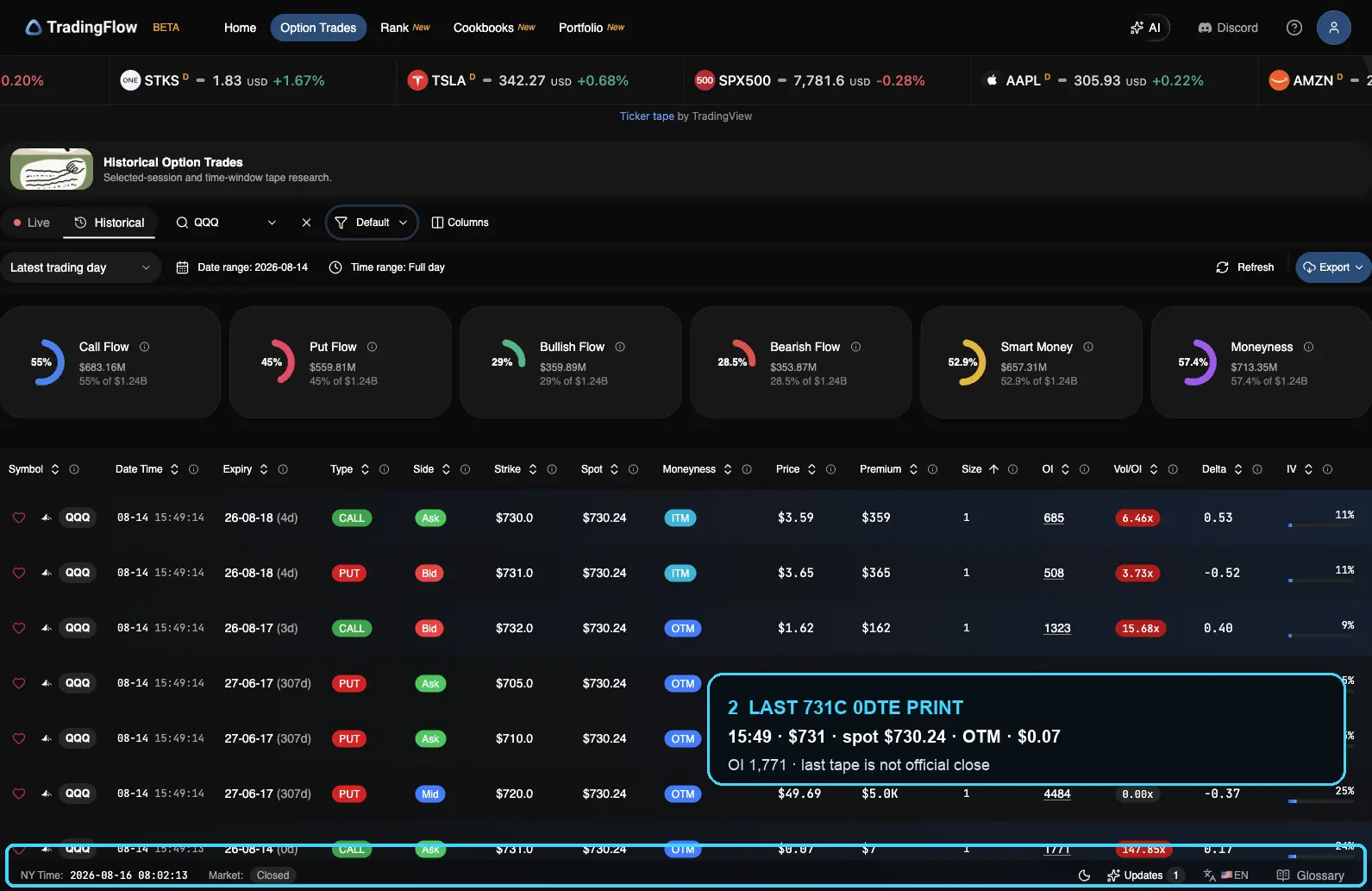Show Smart Money info icon
Image resolution: width=1372 pixels, height=891 pixels.
coord(1088,347)
